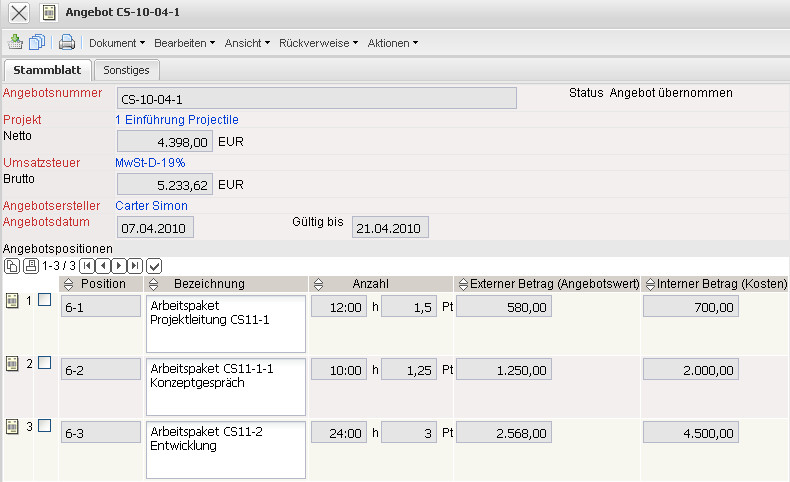Click the Netto field 4.398,00
790x482 pixels.
(x=164, y=142)
